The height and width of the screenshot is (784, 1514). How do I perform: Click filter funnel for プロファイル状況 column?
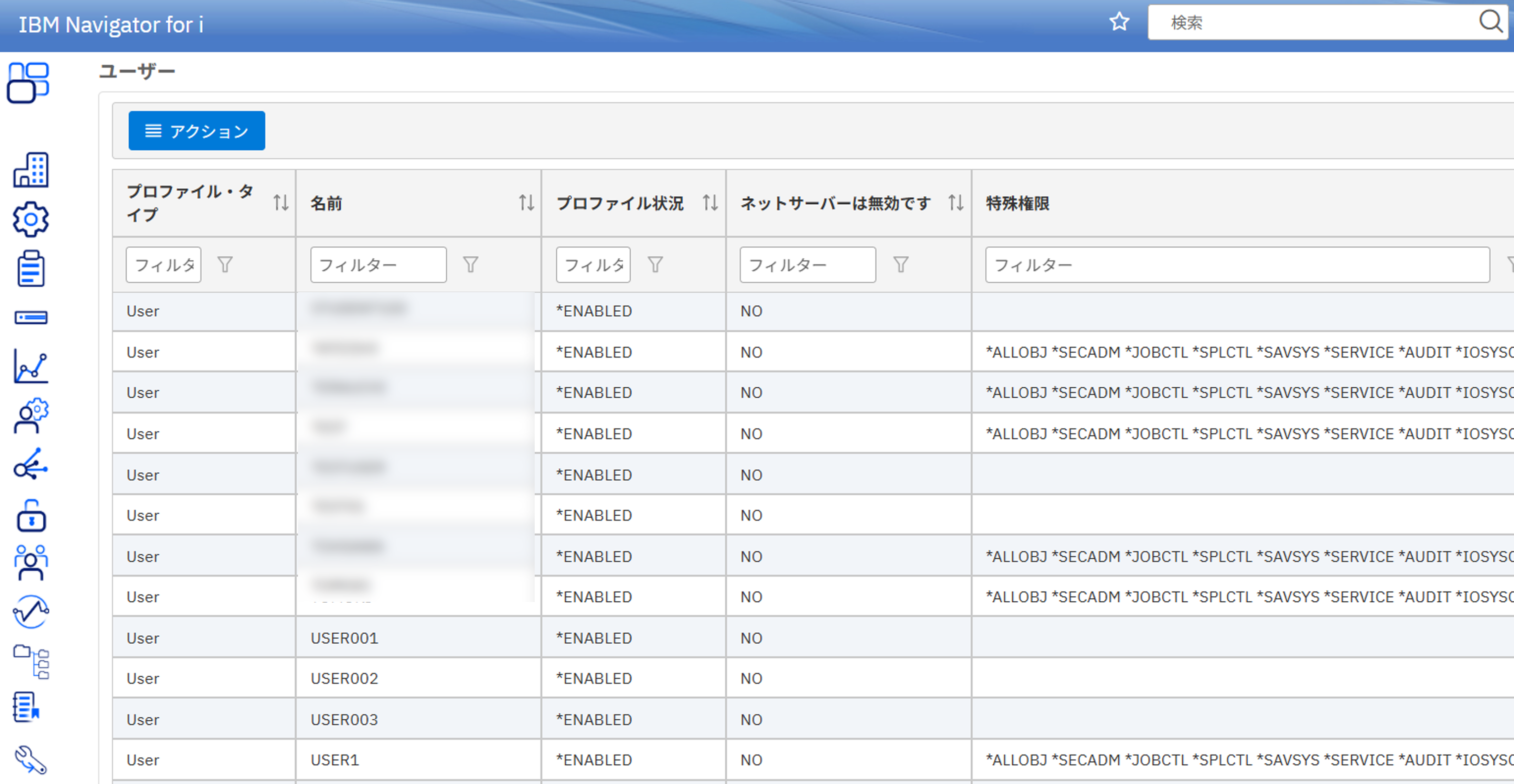tap(655, 265)
